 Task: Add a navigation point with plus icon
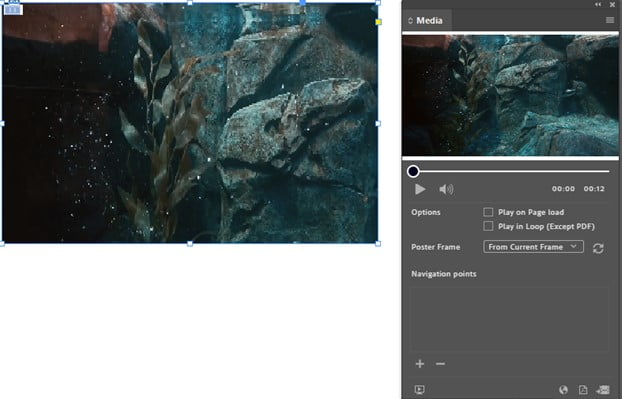point(420,364)
